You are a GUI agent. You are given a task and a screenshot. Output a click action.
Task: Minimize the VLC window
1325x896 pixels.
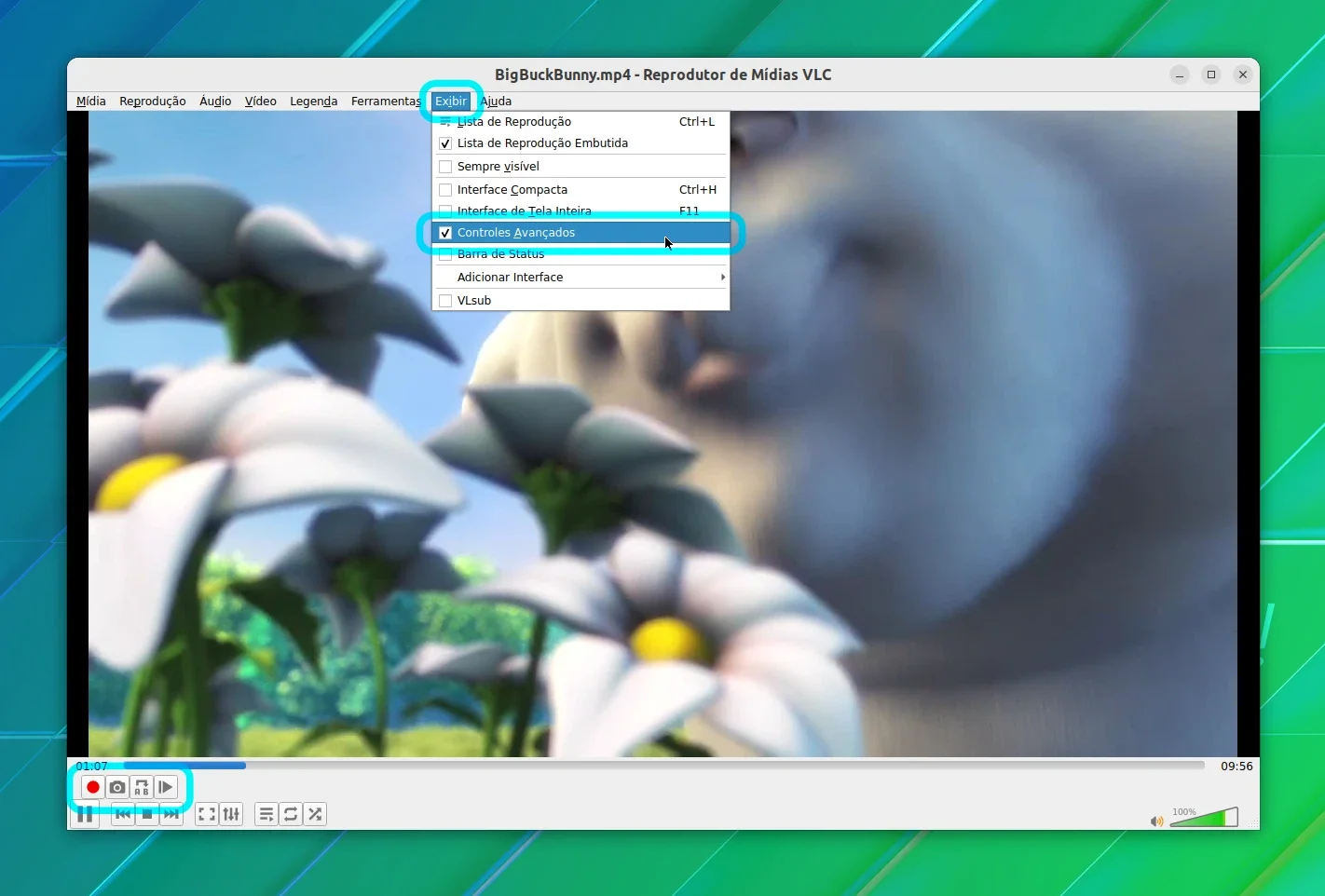[1180, 75]
